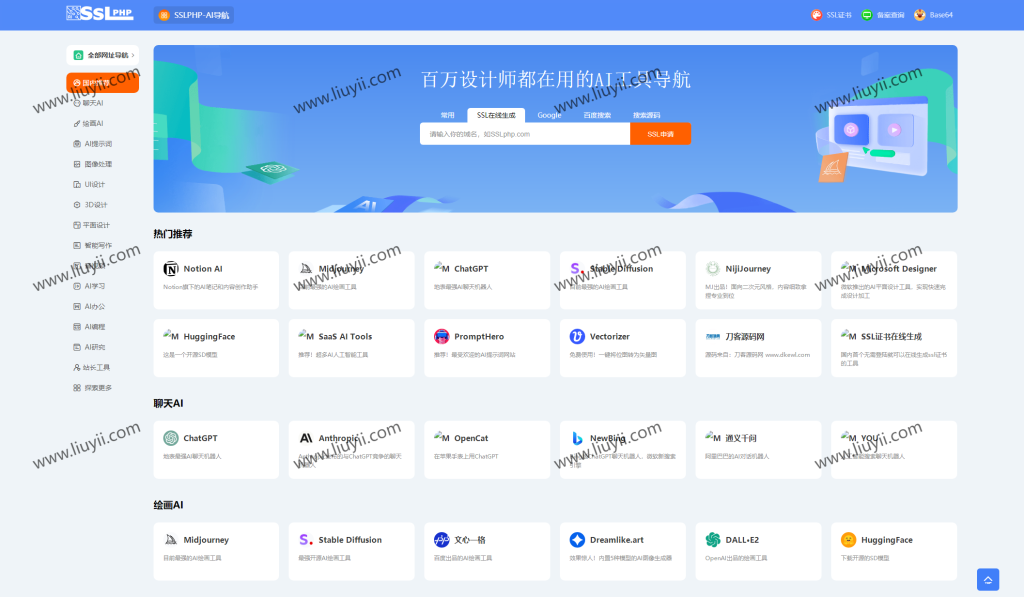Click the Notion AI logo icon
The width and height of the screenshot is (1024, 597).
[171, 268]
